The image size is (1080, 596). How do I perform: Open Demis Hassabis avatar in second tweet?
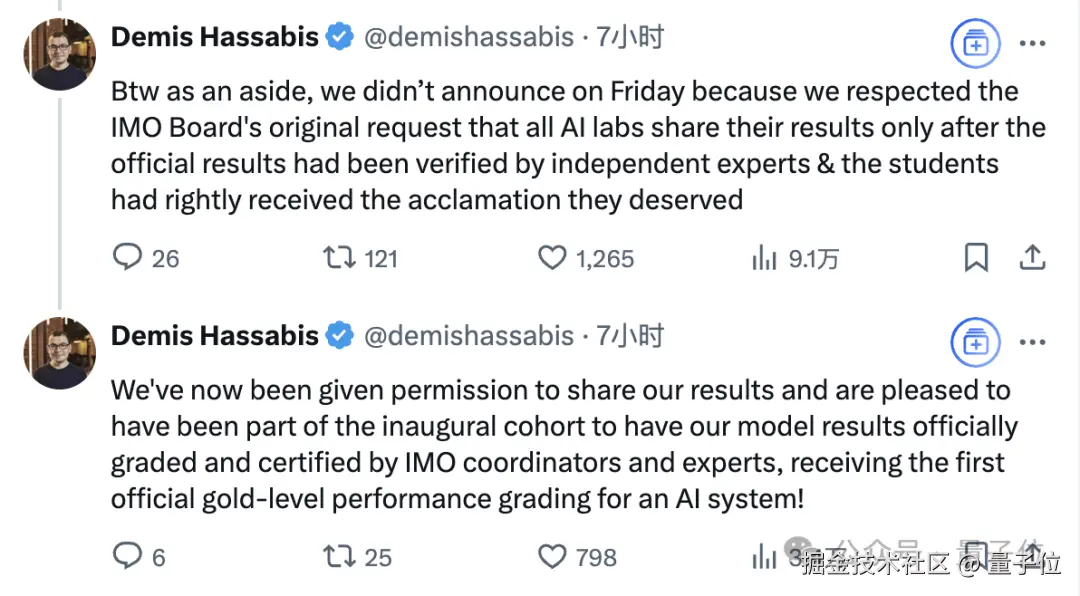point(60,353)
